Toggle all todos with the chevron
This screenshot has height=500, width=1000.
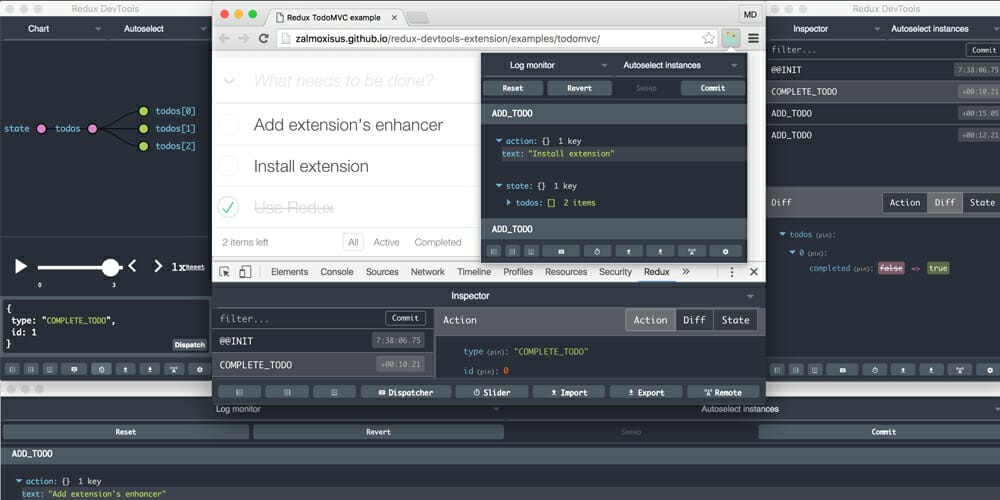(229, 81)
